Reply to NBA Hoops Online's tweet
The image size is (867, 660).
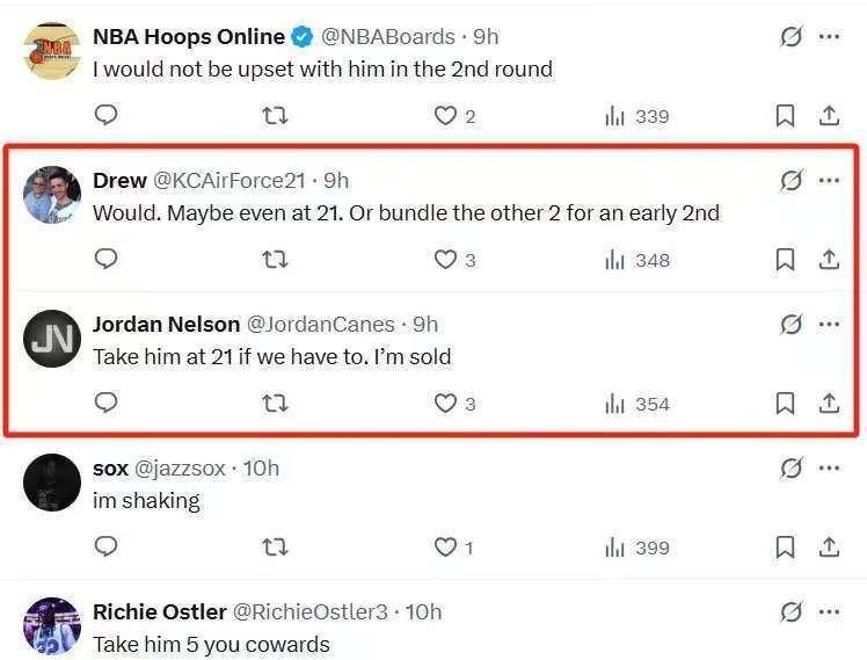pyautogui.click(x=106, y=116)
